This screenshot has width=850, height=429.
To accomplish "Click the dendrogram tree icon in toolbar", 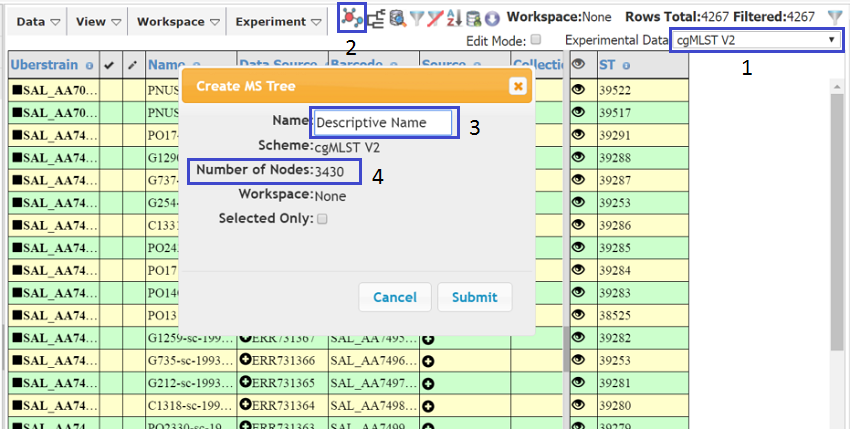I will 375,19.
